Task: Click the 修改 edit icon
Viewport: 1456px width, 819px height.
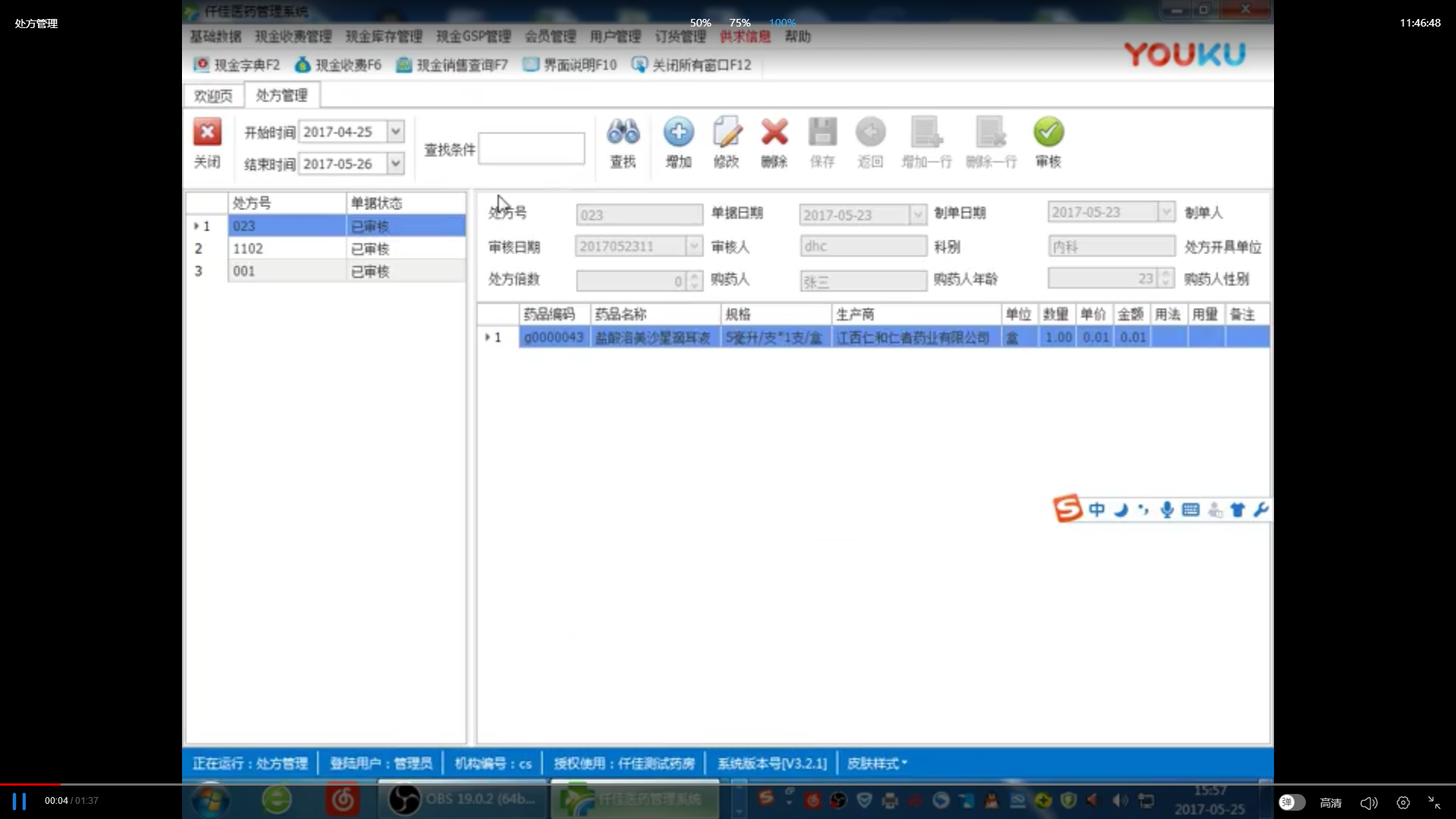Action: [726, 132]
